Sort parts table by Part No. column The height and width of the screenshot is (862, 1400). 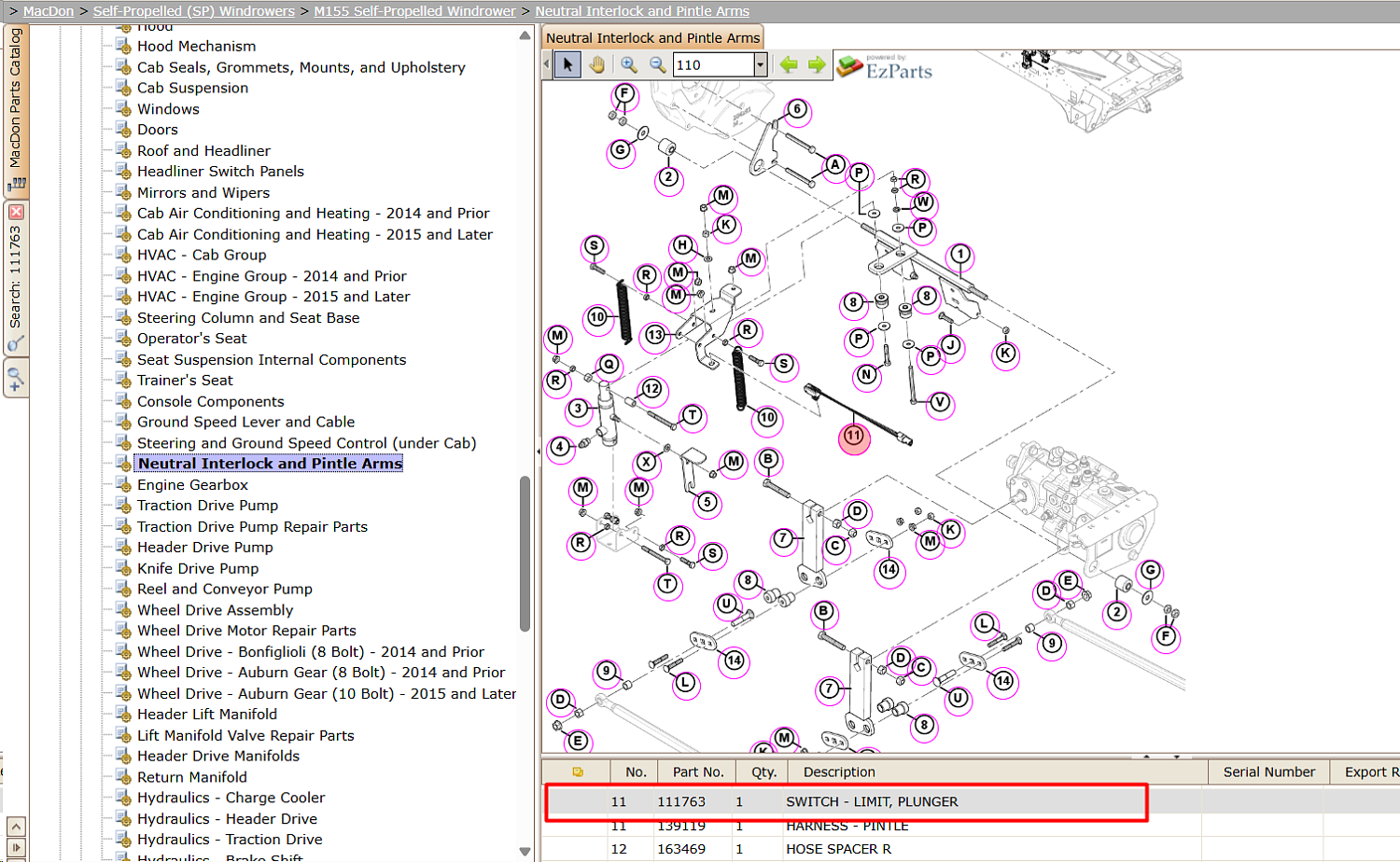point(698,772)
